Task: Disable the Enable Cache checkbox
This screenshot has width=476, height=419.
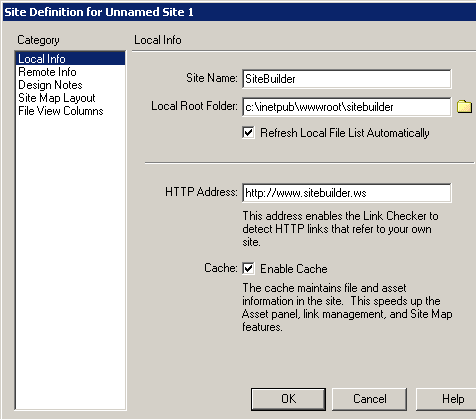Action: tap(248, 268)
